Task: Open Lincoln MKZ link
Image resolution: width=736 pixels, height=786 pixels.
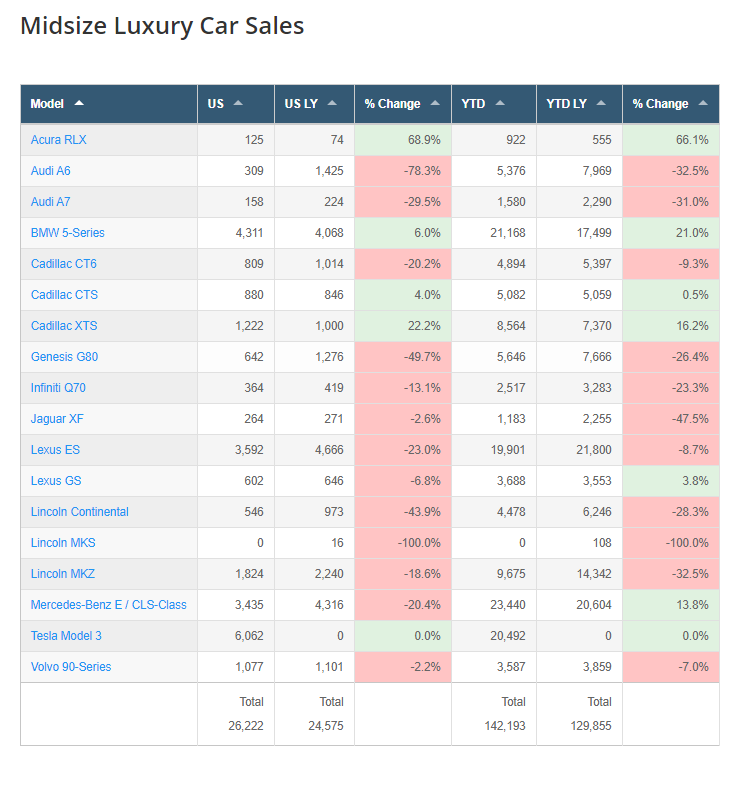Action: 63,574
